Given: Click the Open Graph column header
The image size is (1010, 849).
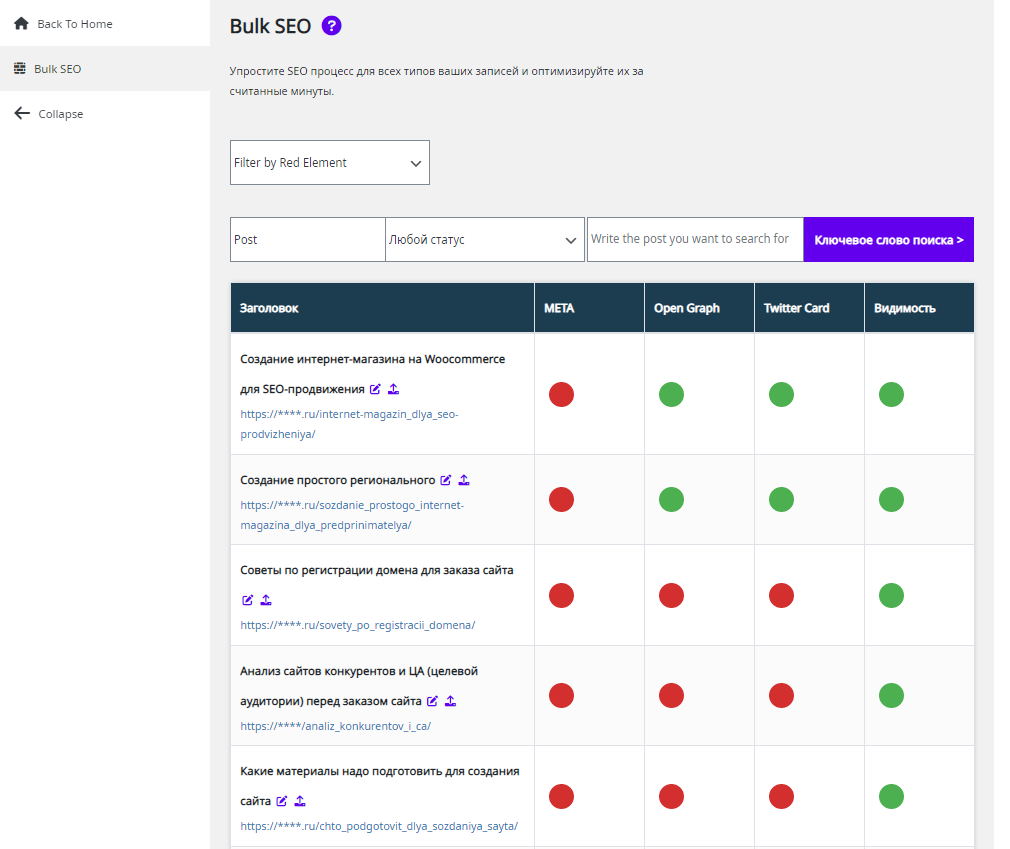Looking at the screenshot, I should tap(700, 308).
